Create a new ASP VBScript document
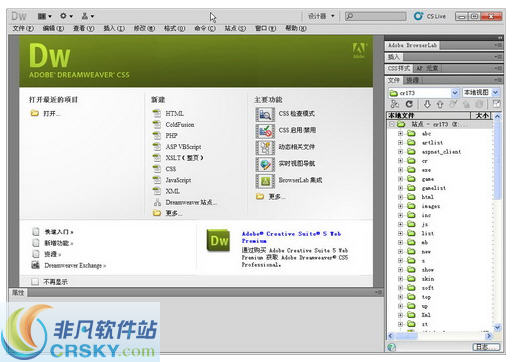This screenshot has height=362, width=514. click(x=183, y=147)
